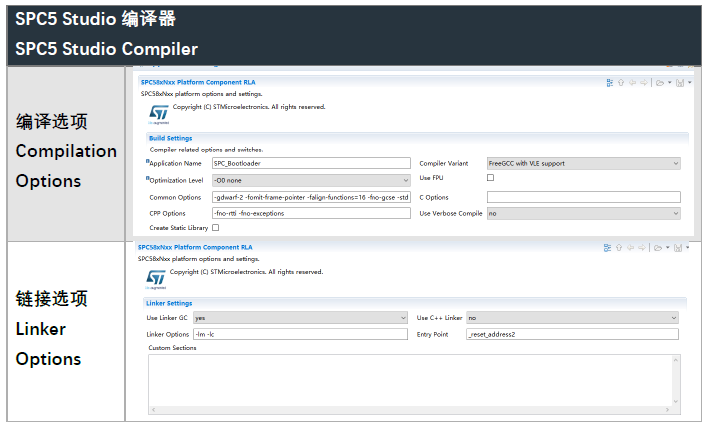
Task: Click the Optimization Level label
Action: tap(176, 180)
